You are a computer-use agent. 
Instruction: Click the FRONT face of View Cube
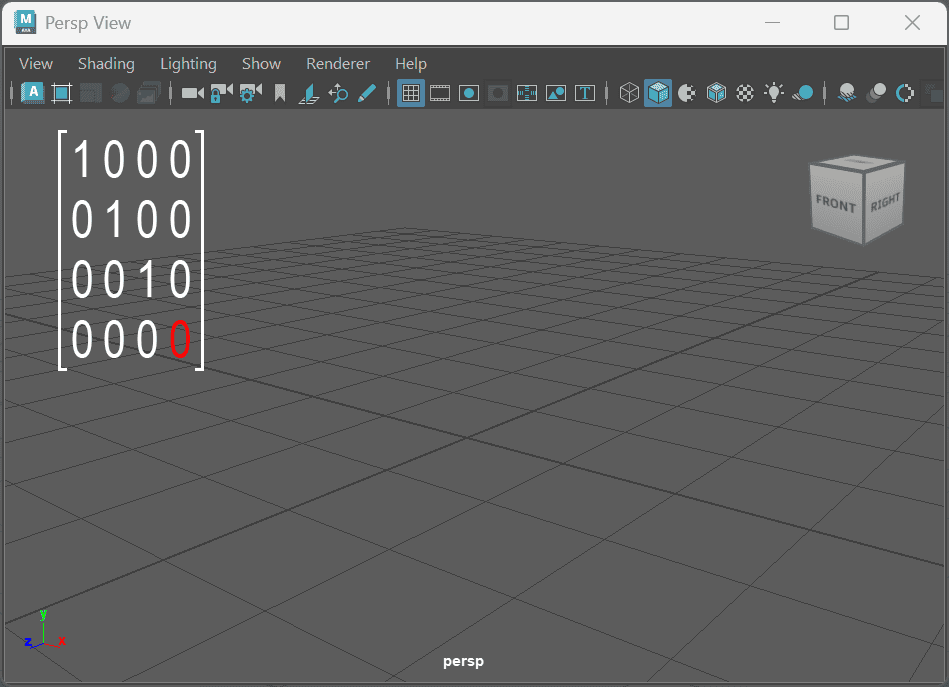pyautogui.click(x=835, y=205)
